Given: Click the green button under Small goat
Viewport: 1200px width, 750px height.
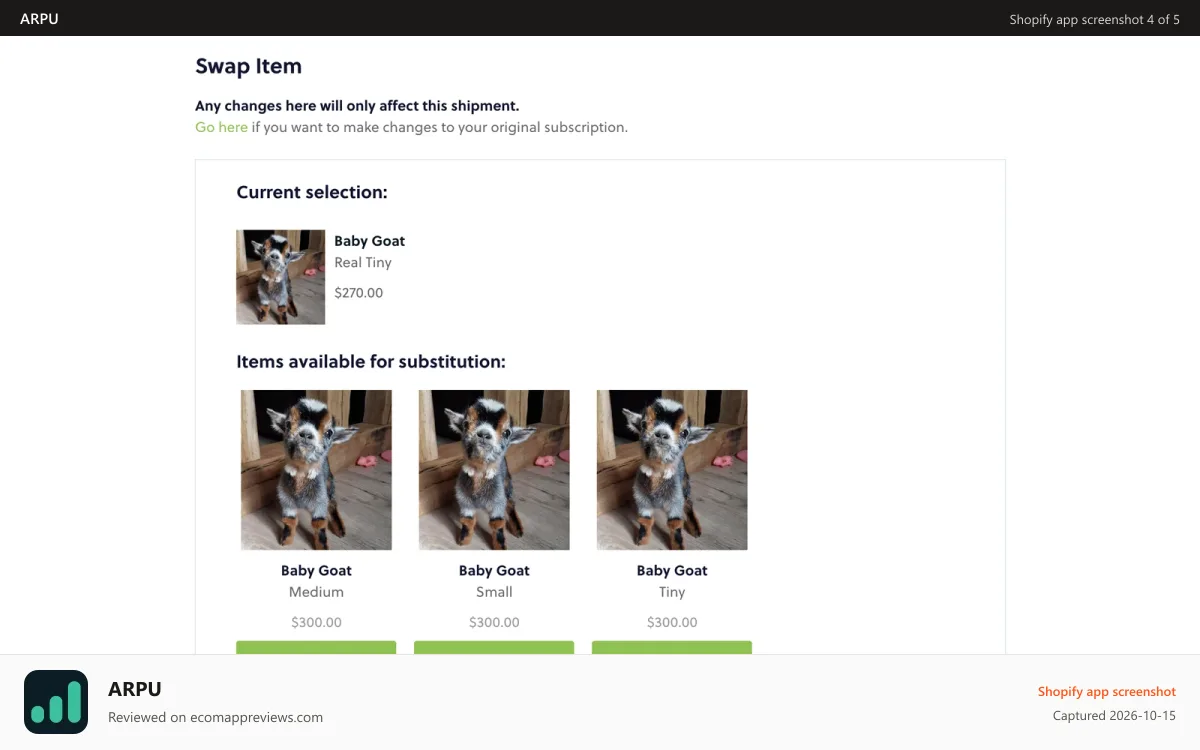Looking at the screenshot, I should [494, 648].
